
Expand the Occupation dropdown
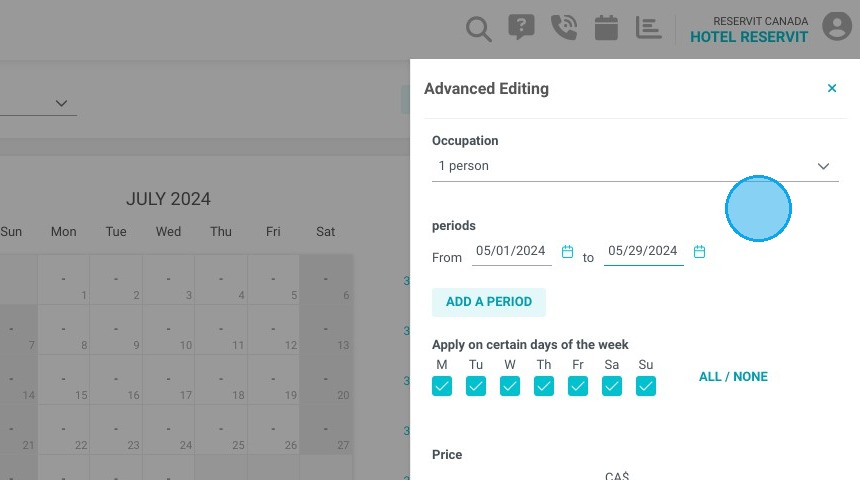[635, 166]
